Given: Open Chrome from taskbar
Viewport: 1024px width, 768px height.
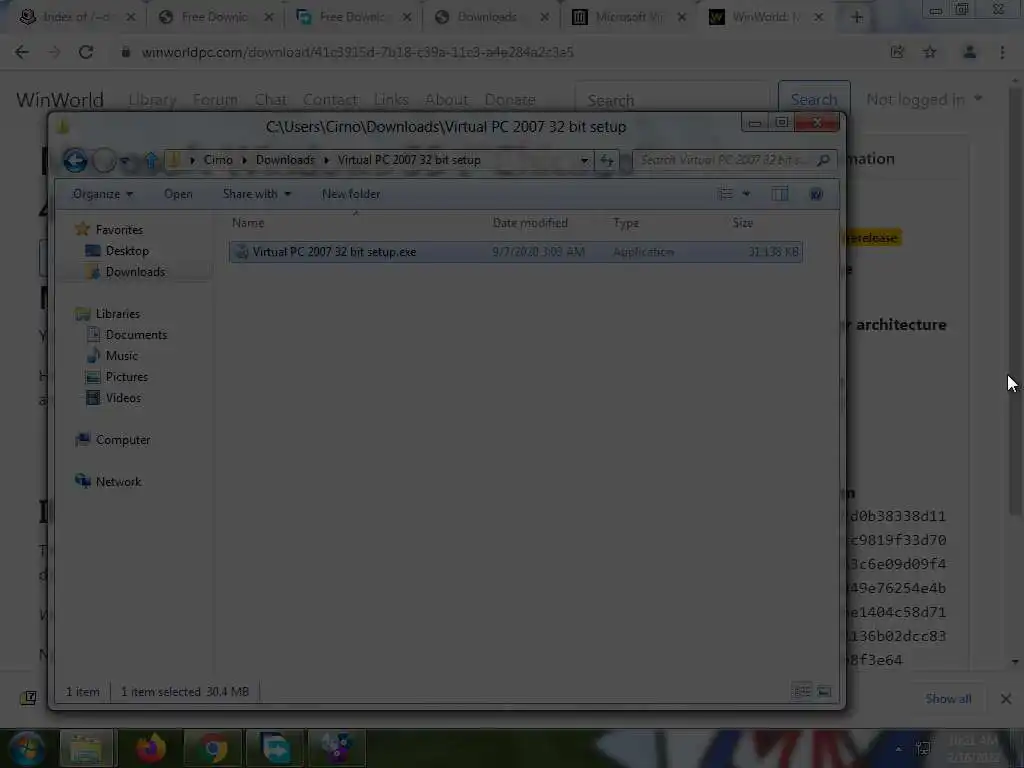Looking at the screenshot, I should coord(213,748).
